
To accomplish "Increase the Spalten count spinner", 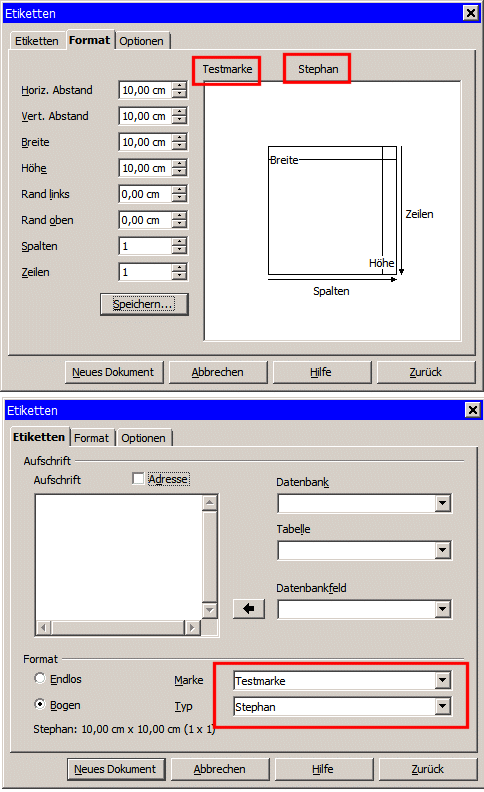I will pos(179,242).
